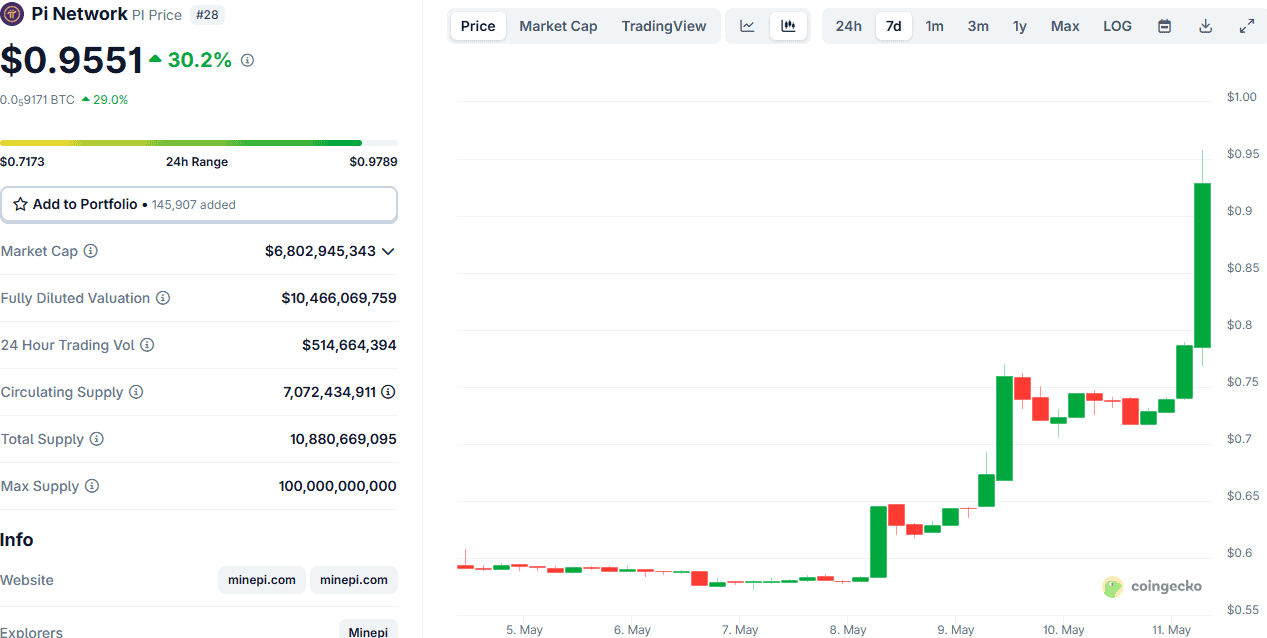Open the Minepi explorers dropdown
This screenshot has height=638, width=1267.
368,631
